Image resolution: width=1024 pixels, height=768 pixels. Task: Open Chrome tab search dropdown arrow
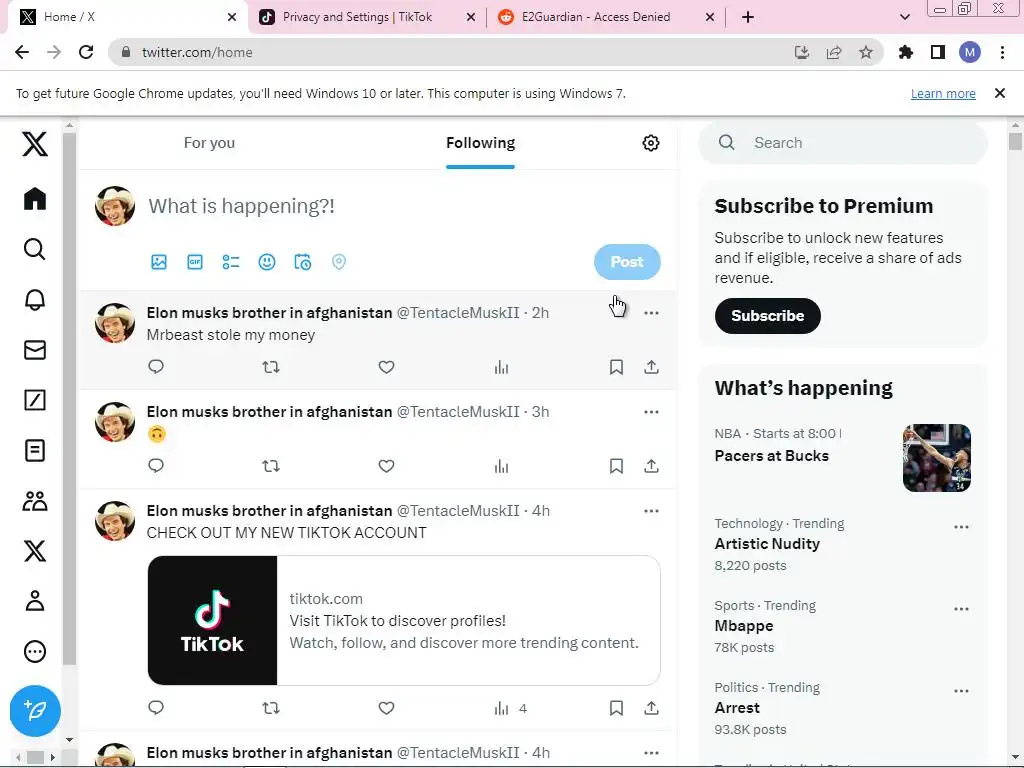point(904,17)
